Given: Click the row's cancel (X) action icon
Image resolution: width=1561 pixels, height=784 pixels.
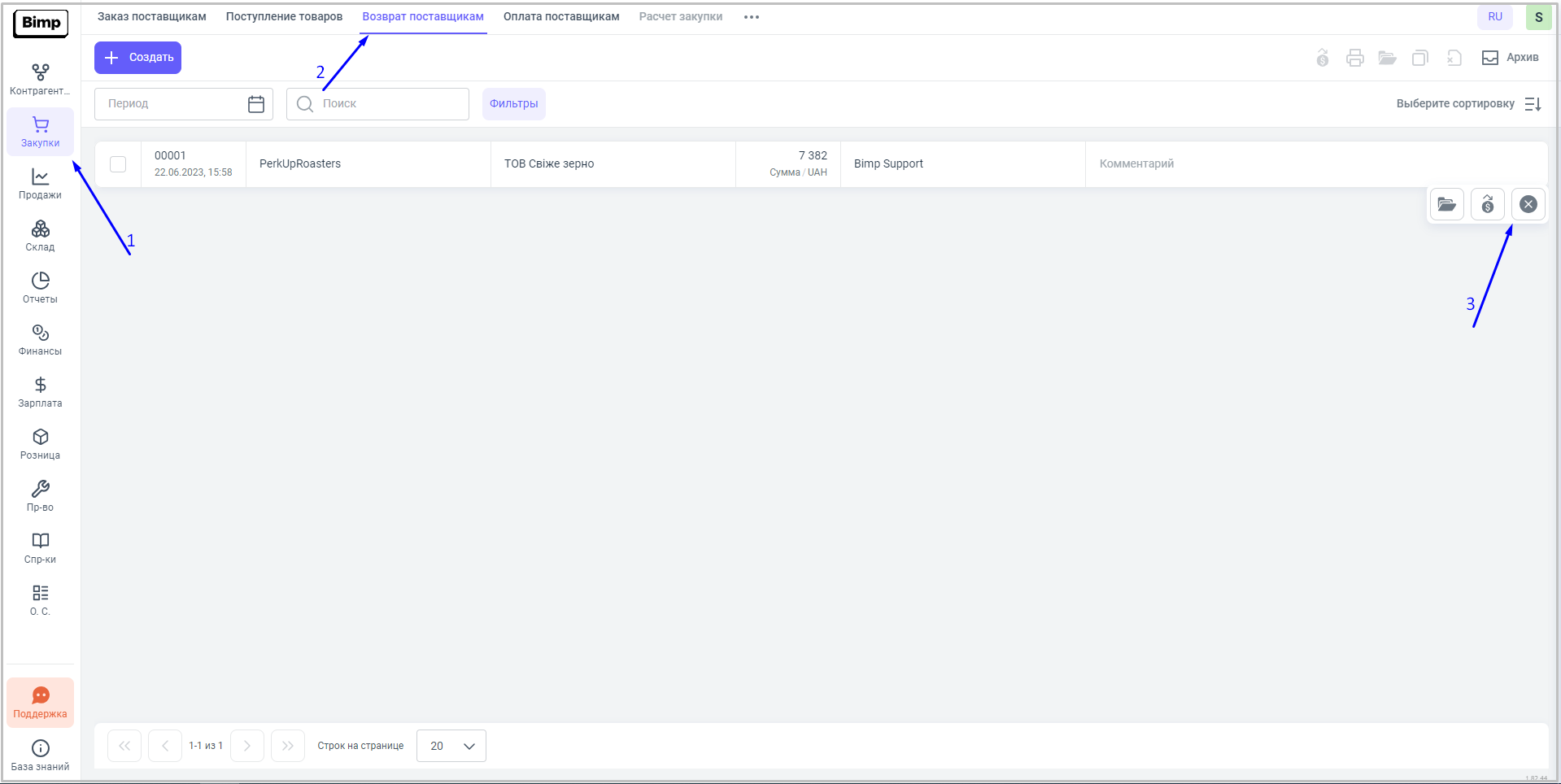Looking at the screenshot, I should coord(1528,204).
